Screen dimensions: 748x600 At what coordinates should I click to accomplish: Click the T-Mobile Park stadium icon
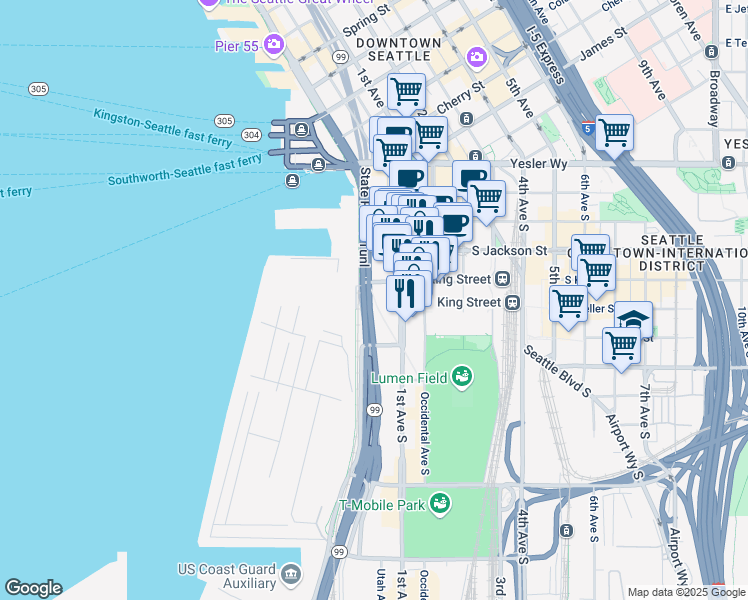tap(440, 504)
